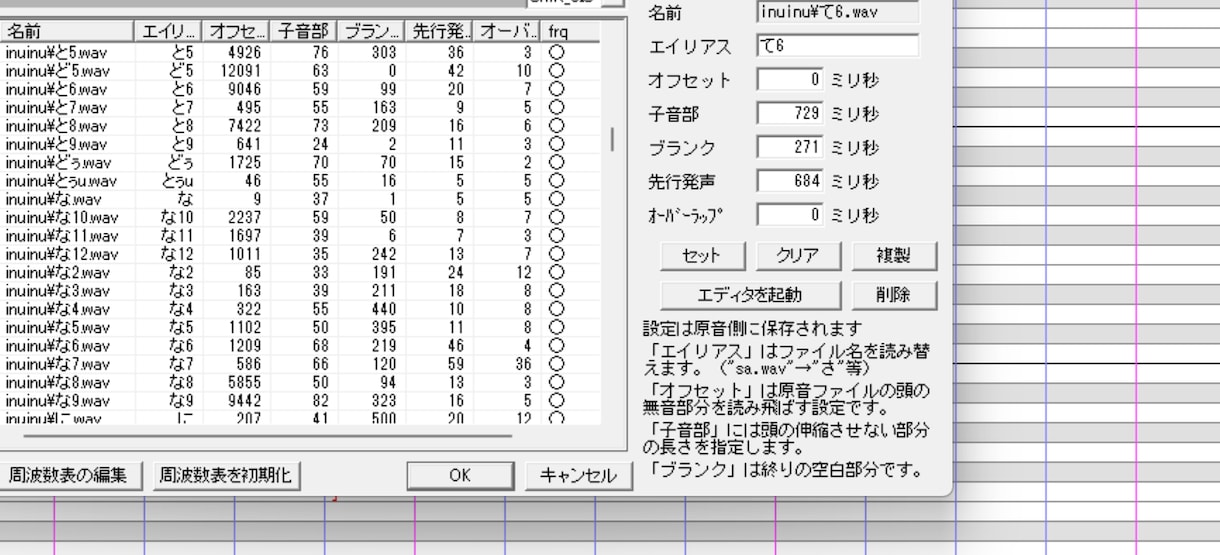
Task: Click the ブランク field showing 271
Action: pyautogui.click(x=791, y=147)
